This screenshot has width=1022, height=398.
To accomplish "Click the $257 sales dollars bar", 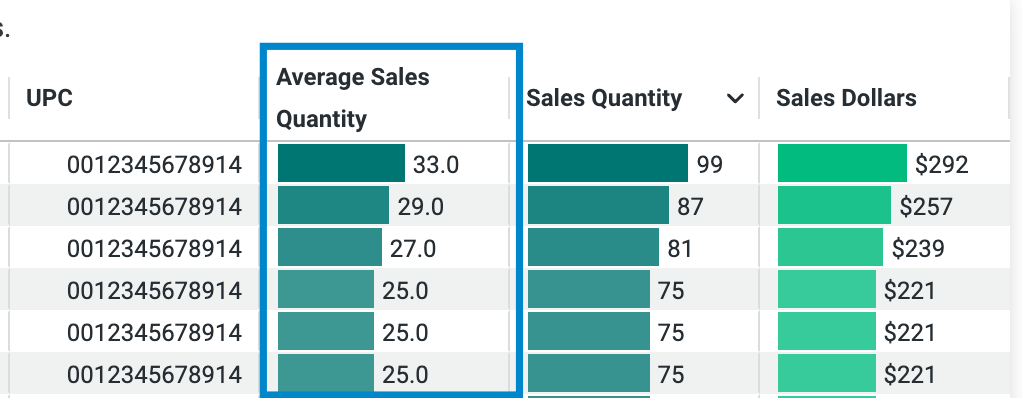I will click(834, 206).
